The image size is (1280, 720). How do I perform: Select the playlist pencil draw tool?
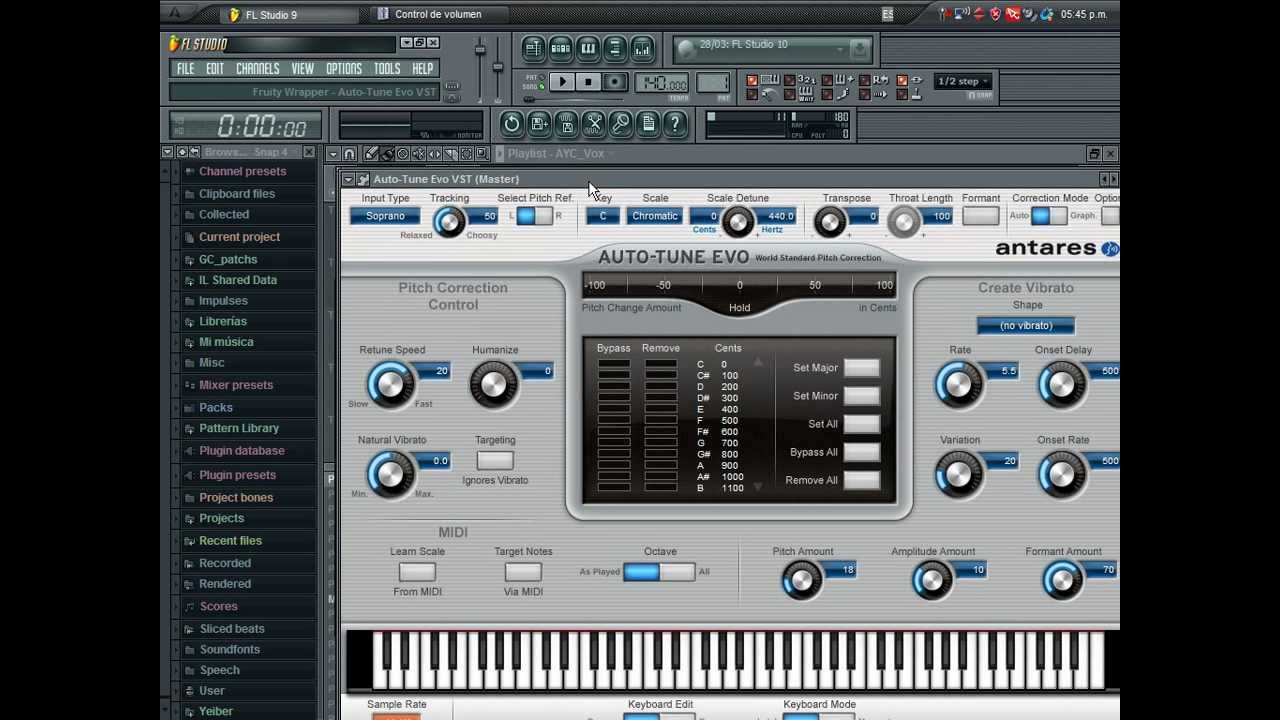[x=371, y=153]
